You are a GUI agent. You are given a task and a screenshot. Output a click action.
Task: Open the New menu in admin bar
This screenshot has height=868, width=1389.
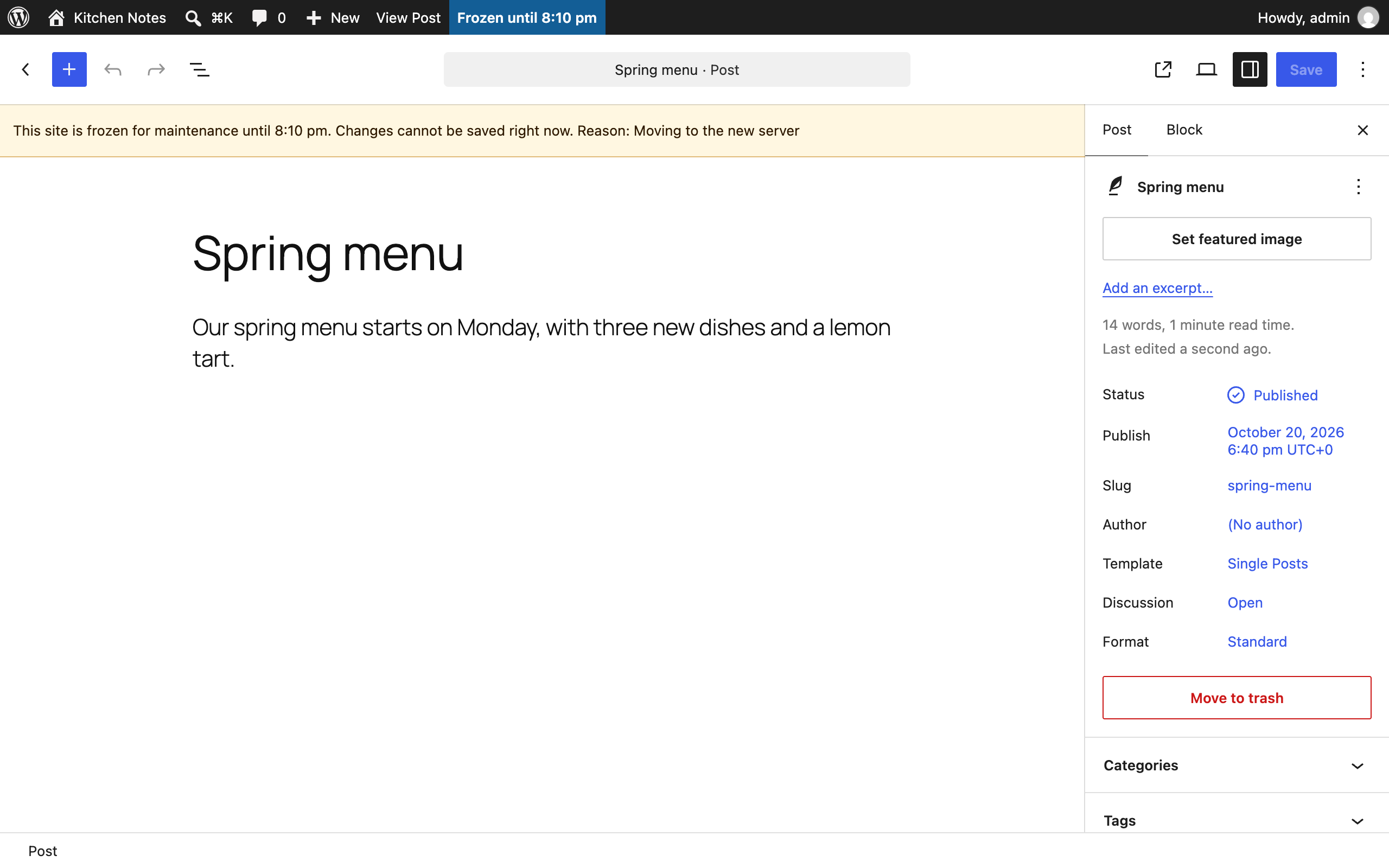(x=333, y=17)
